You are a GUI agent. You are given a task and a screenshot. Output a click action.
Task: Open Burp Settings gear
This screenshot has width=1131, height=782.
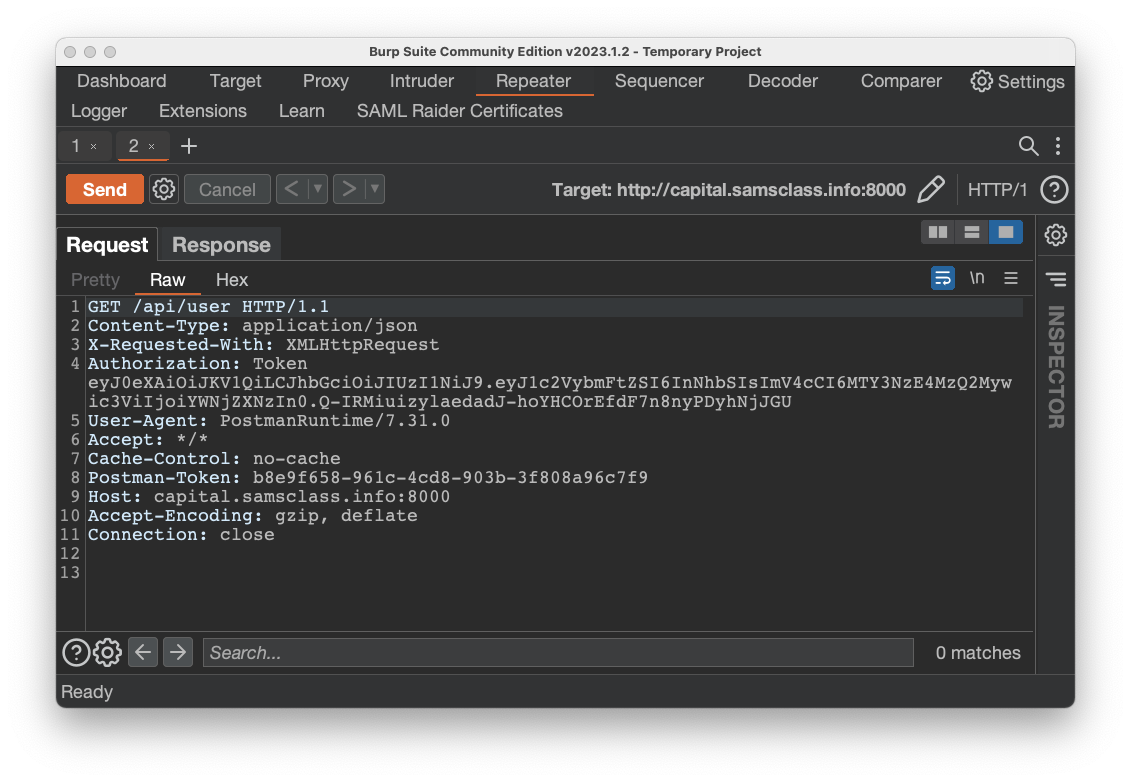(1017, 82)
